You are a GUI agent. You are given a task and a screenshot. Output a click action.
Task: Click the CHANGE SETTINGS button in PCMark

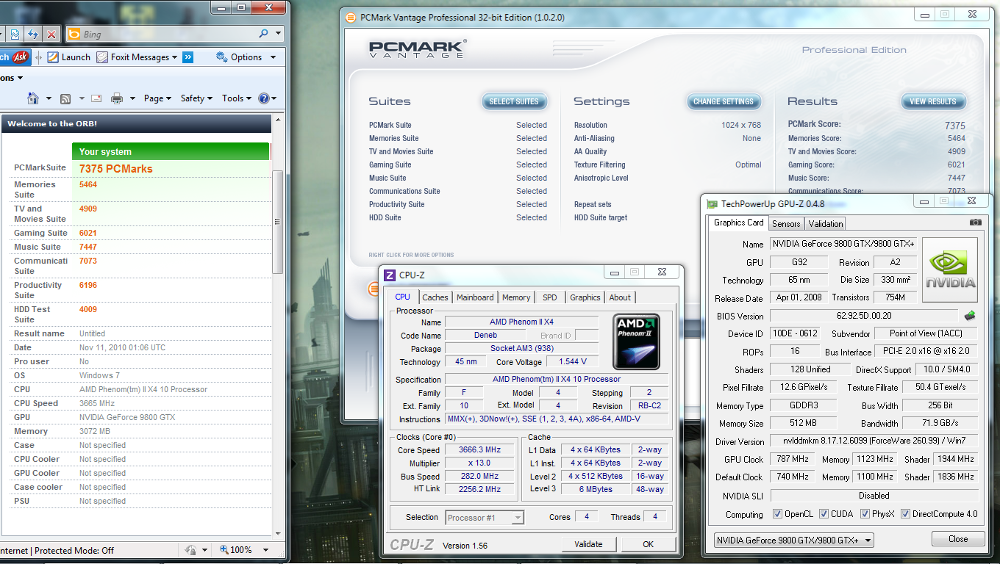pyautogui.click(x=724, y=101)
